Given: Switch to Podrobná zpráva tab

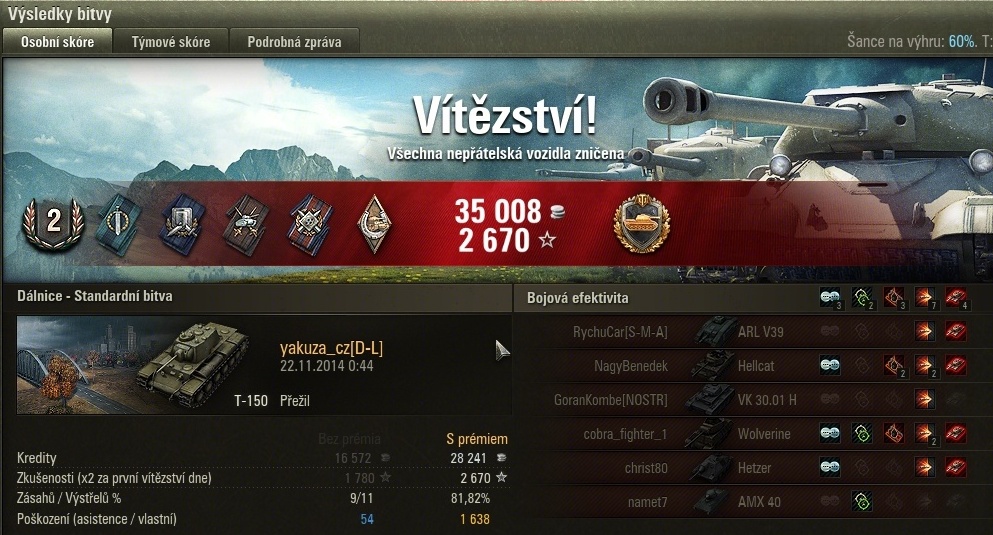Looking at the screenshot, I should (x=294, y=42).
